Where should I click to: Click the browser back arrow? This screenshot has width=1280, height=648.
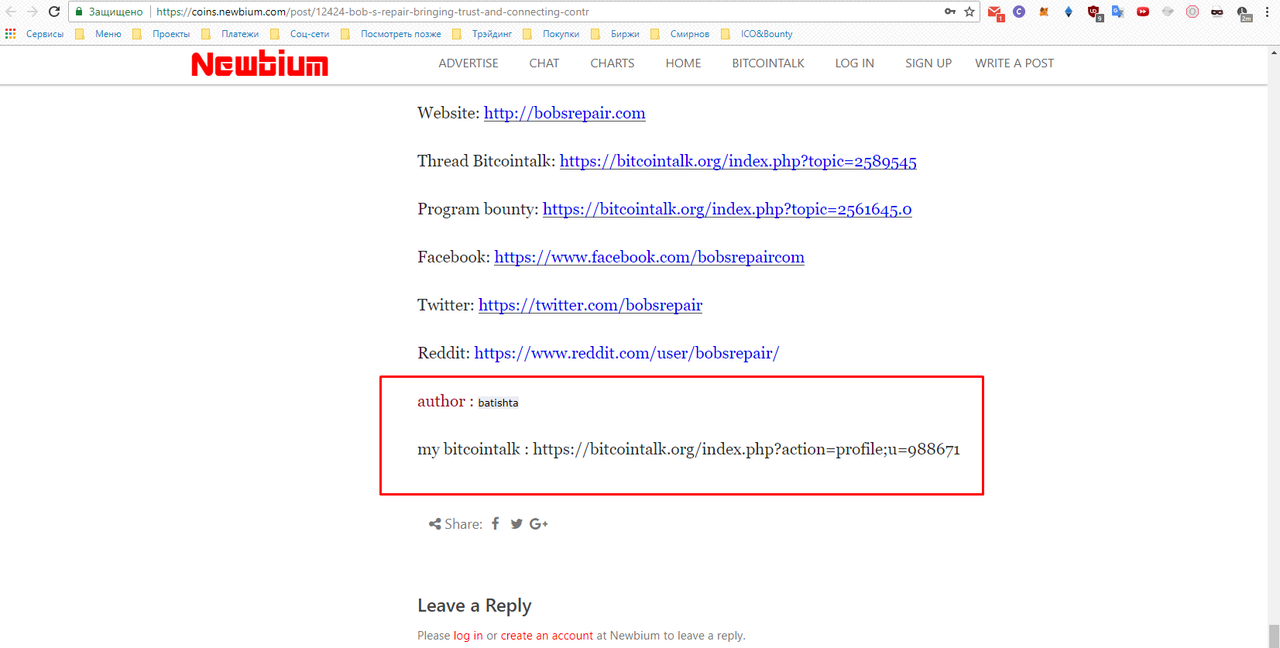pyautogui.click(x=11, y=12)
